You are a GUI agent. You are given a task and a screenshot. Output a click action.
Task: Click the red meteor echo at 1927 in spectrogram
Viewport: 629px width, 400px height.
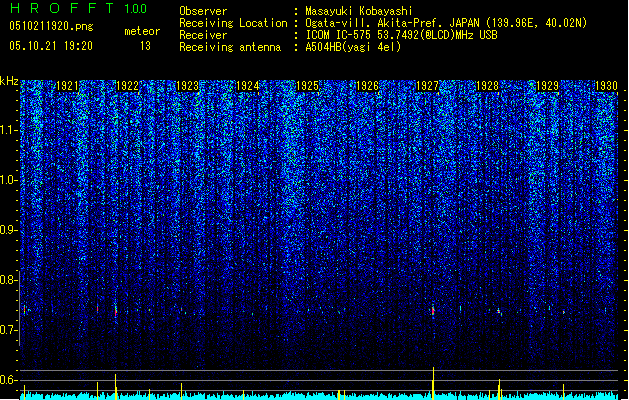(x=433, y=311)
